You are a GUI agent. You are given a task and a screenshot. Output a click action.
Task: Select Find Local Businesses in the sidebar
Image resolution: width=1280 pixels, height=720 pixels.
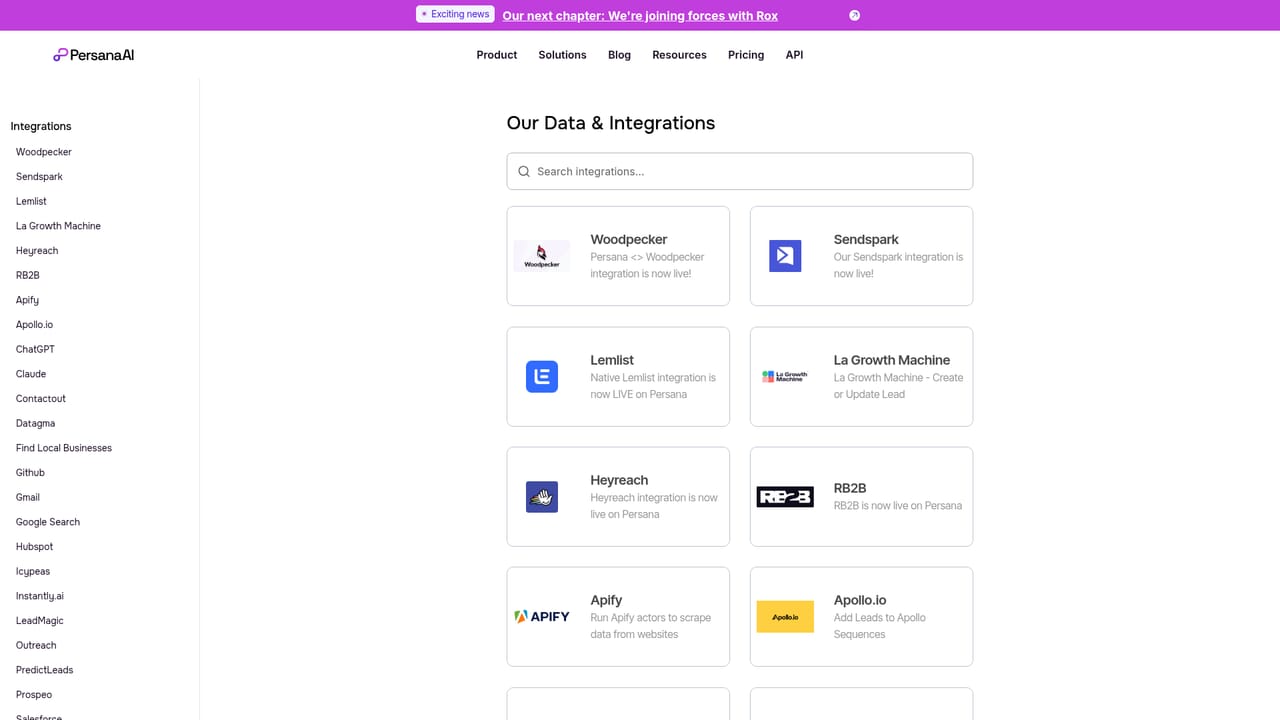pos(64,448)
